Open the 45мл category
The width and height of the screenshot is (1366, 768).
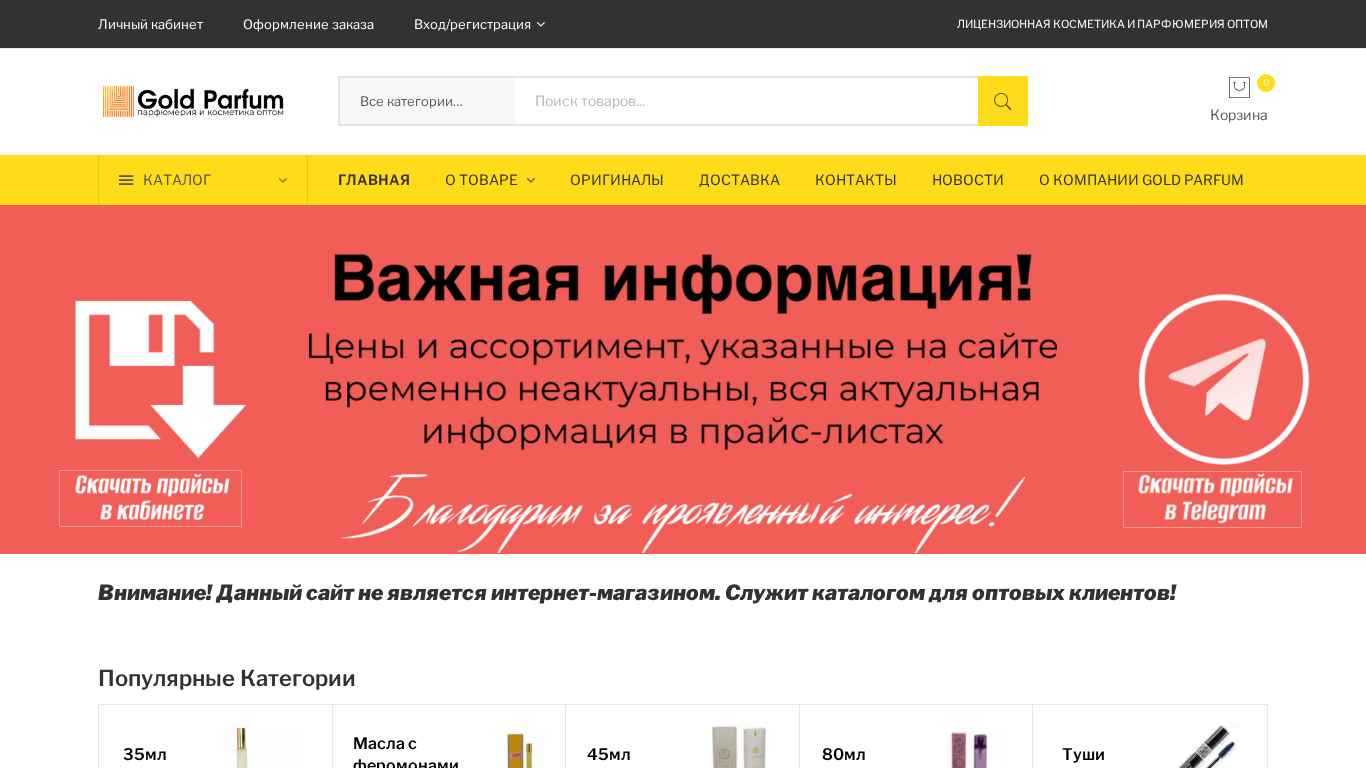coord(609,754)
